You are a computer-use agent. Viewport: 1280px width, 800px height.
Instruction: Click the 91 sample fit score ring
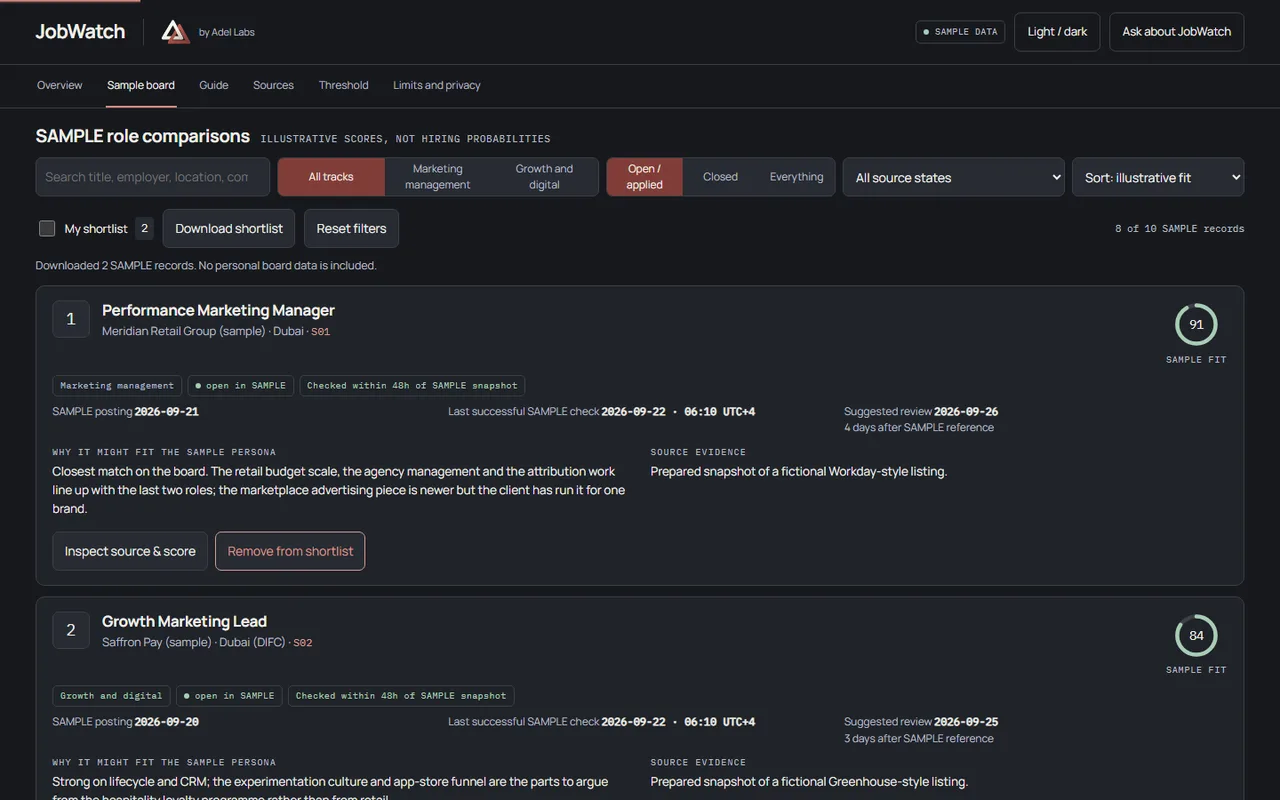click(1196, 324)
